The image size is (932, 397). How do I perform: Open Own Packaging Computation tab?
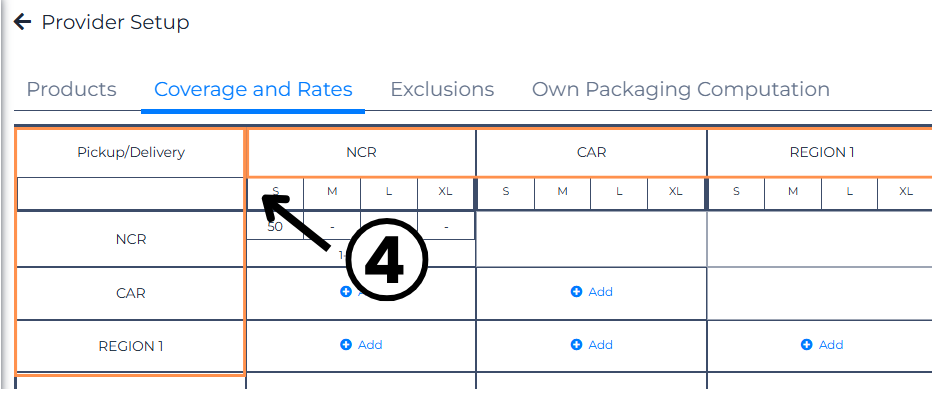coord(681,89)
